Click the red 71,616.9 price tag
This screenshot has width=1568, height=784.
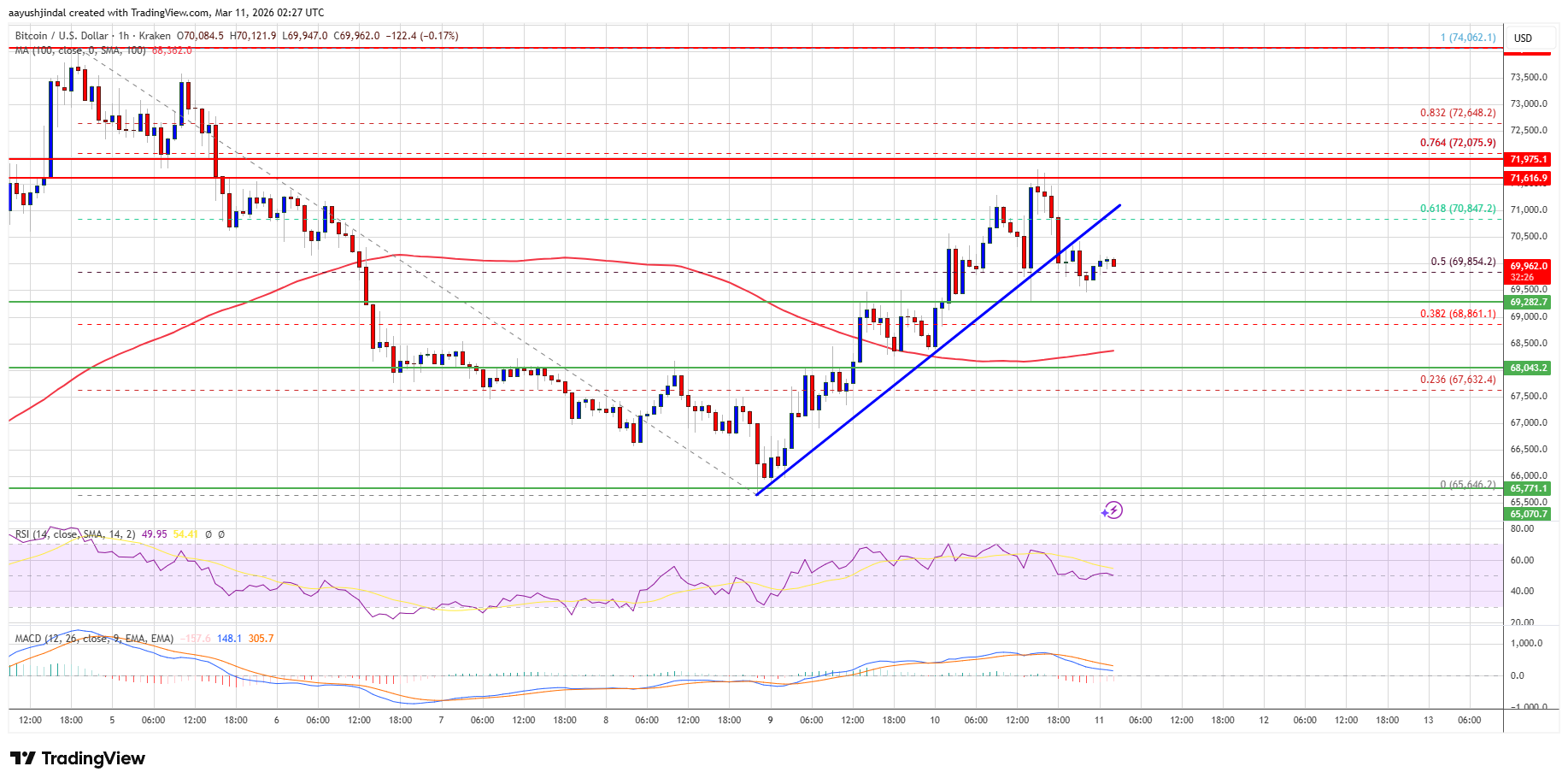[1528, 178]
